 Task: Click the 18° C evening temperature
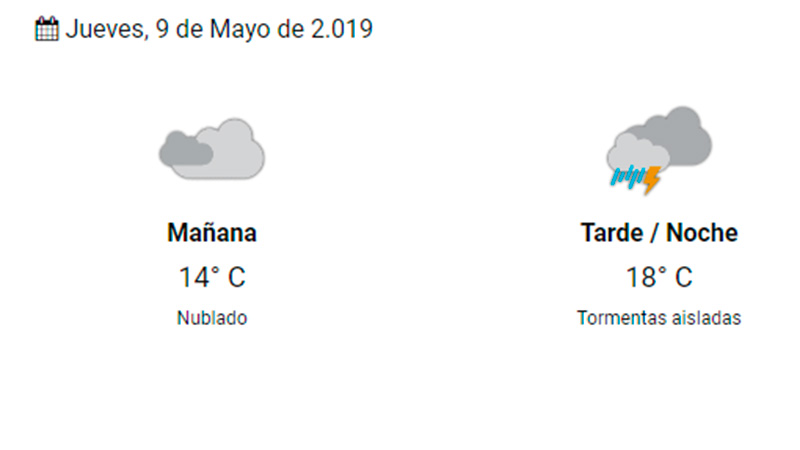click(659, 278)
